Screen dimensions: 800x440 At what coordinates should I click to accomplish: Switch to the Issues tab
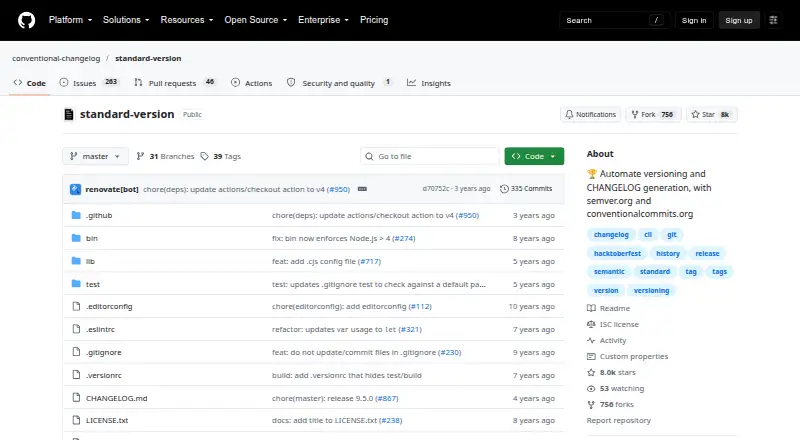tap(89, 83)
